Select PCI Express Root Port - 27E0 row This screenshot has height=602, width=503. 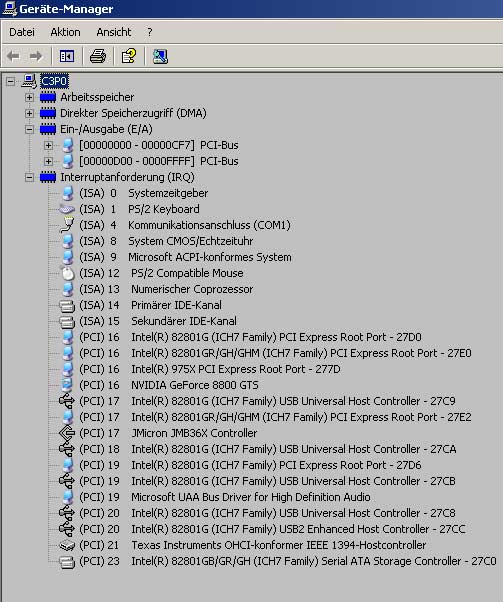point(275,353)
